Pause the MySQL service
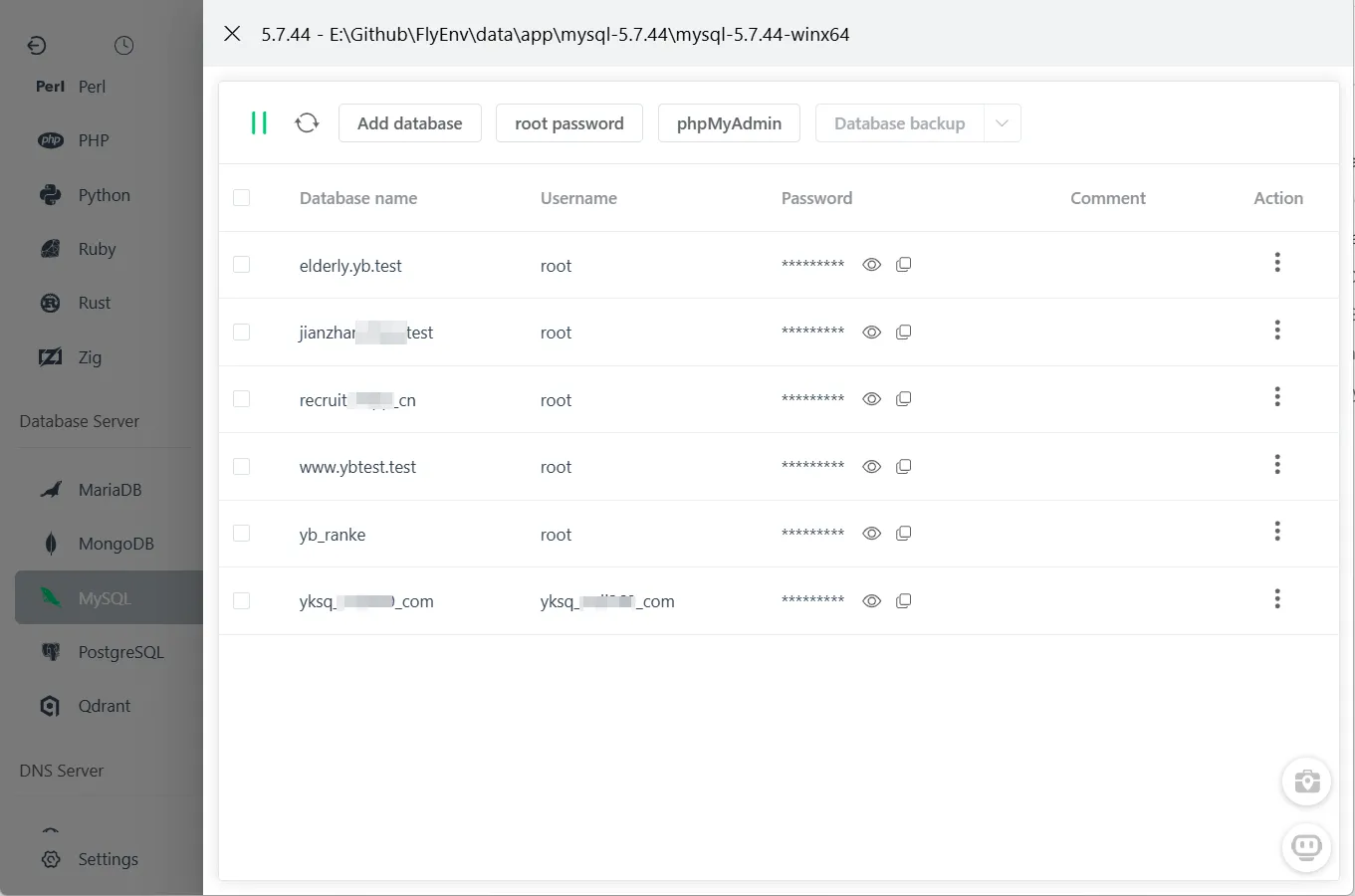Image resolution: width=1355 pixels, height=896 pixels. (259, 122)
